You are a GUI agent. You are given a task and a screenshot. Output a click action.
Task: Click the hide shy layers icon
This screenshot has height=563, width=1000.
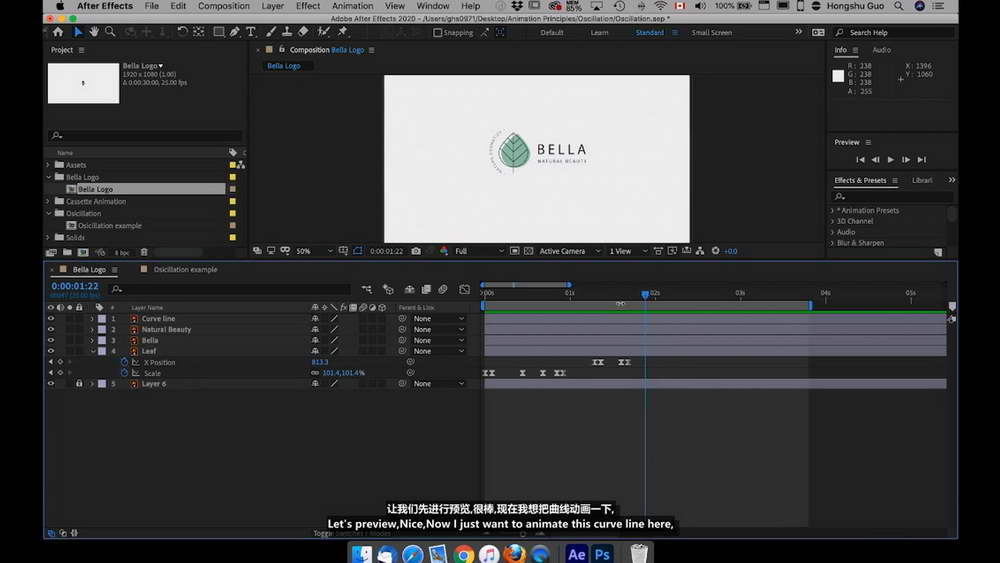coord(409,289)
